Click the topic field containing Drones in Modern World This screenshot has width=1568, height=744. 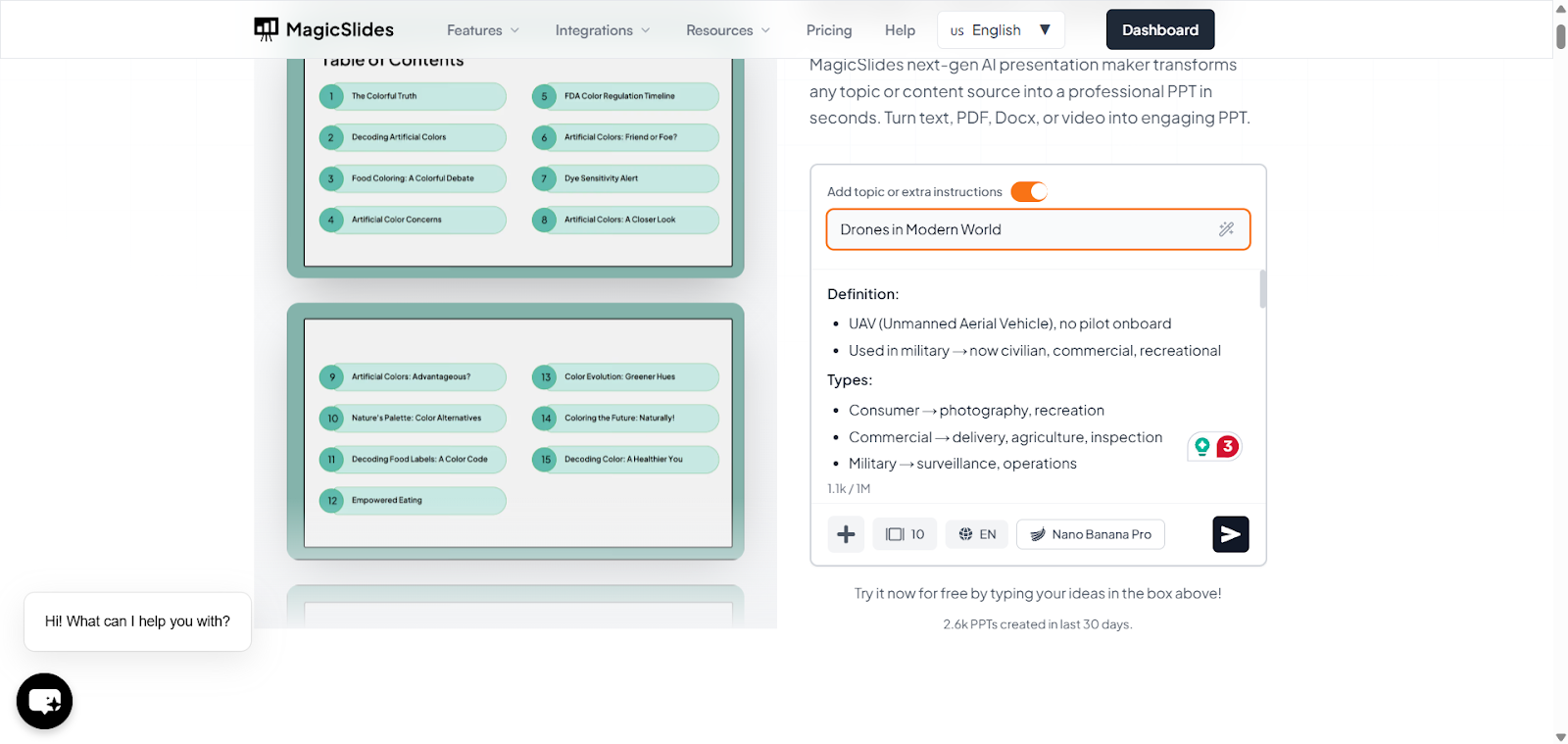tap(1038, 229)
